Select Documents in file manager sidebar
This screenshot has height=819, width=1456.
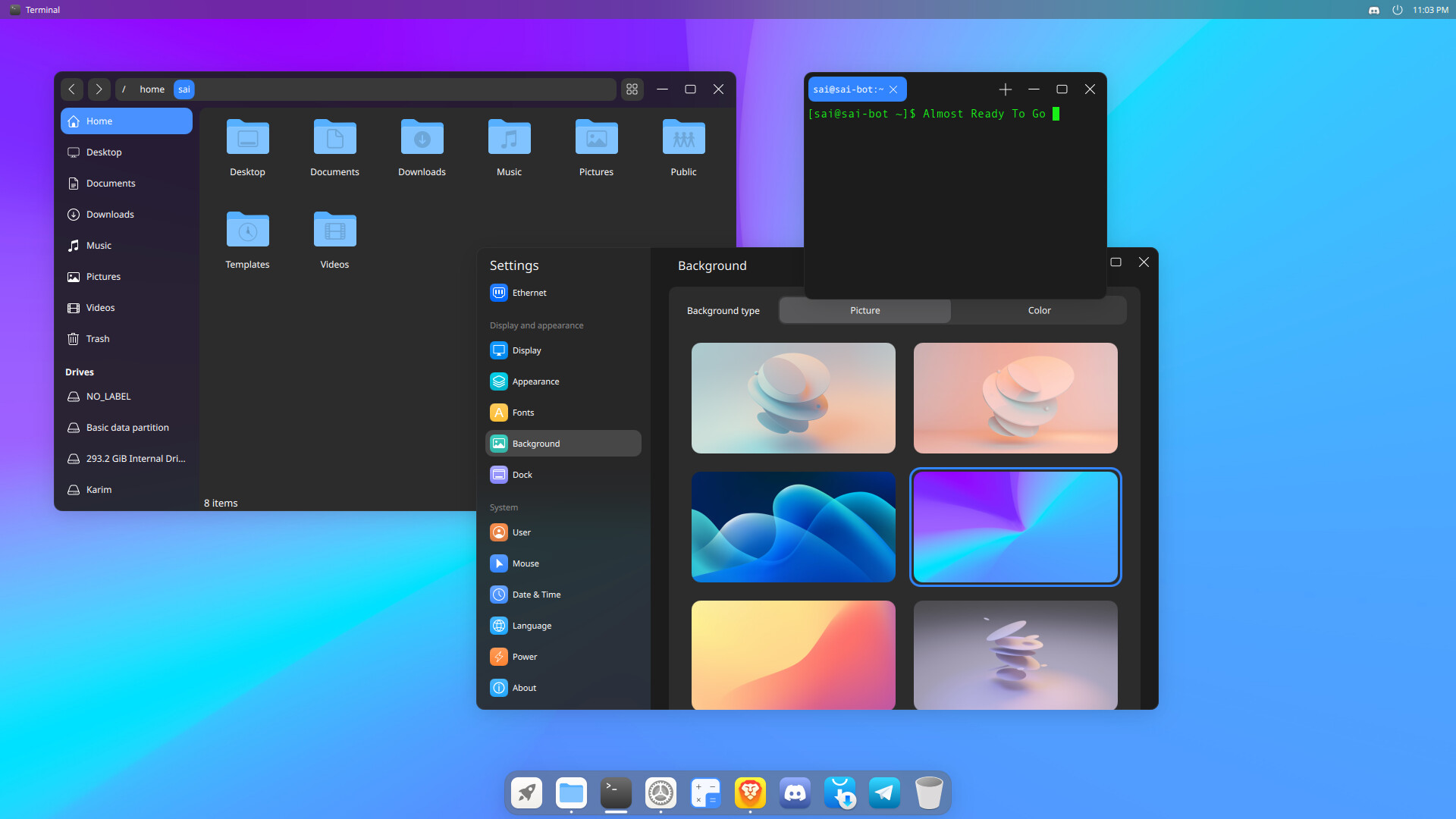(127, 184)
